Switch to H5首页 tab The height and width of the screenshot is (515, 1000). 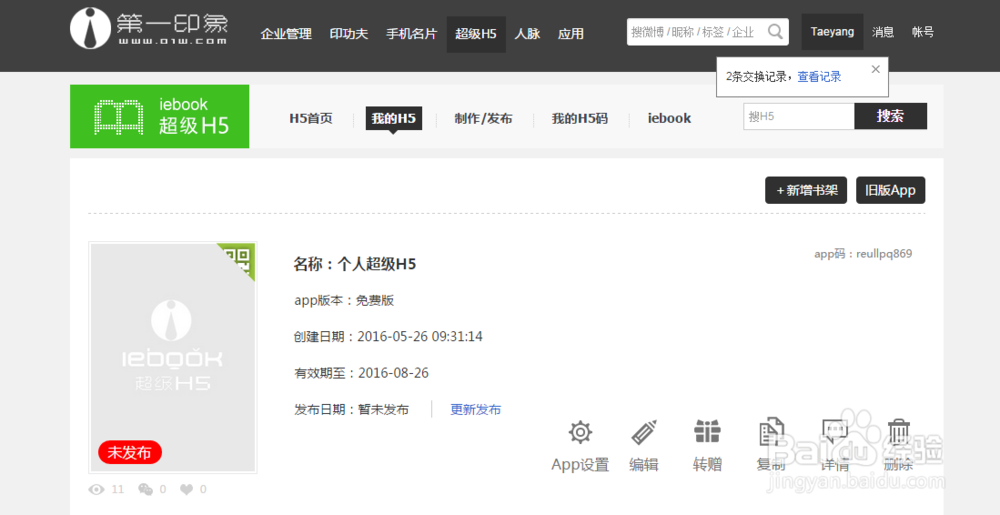coord(311,119)
